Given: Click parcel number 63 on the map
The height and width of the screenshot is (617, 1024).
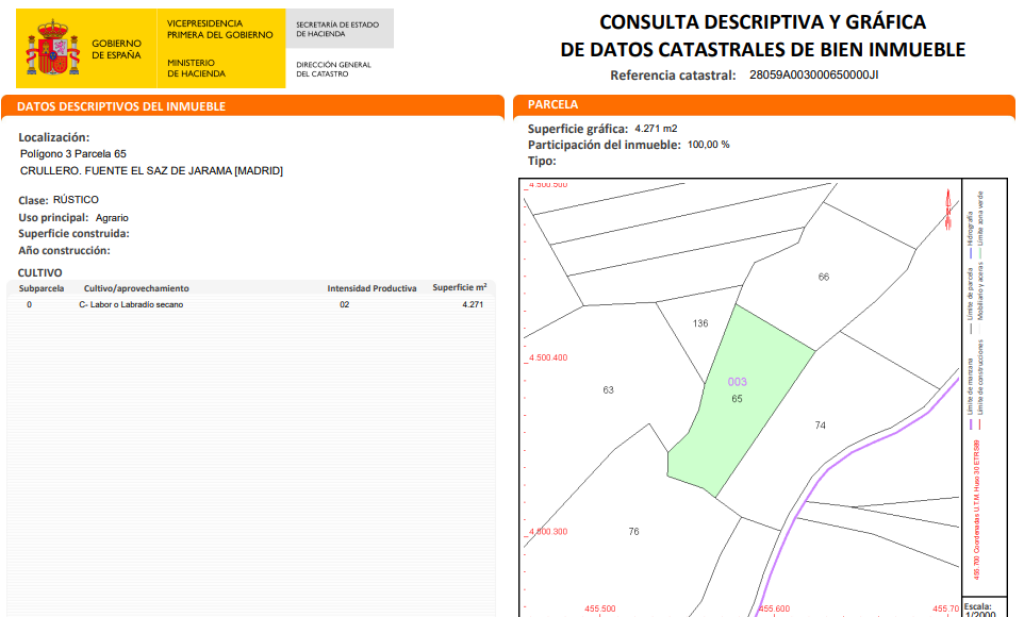Looking at the screenshot, I should click(608, 390).
